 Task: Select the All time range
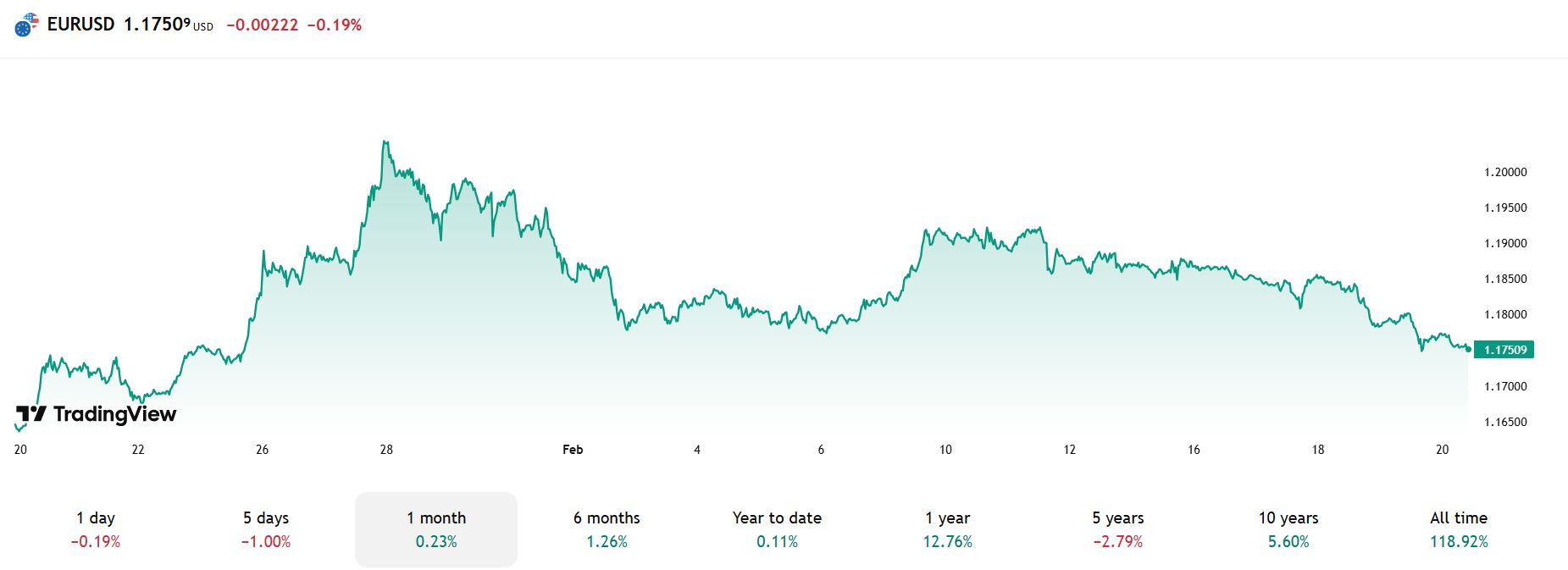point(1459,529)
